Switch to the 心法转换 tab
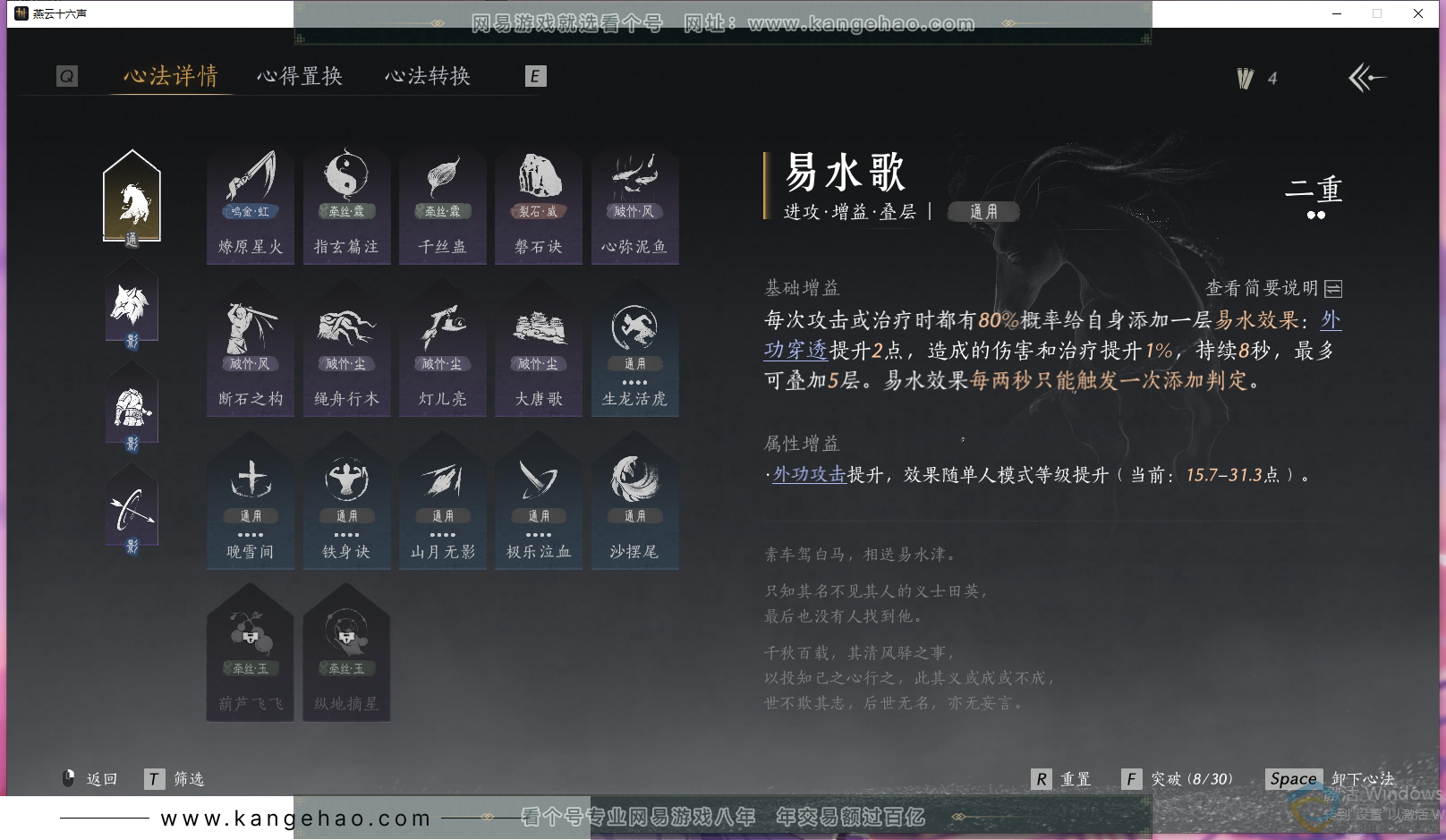1446x840 pixels. (428, 76)
